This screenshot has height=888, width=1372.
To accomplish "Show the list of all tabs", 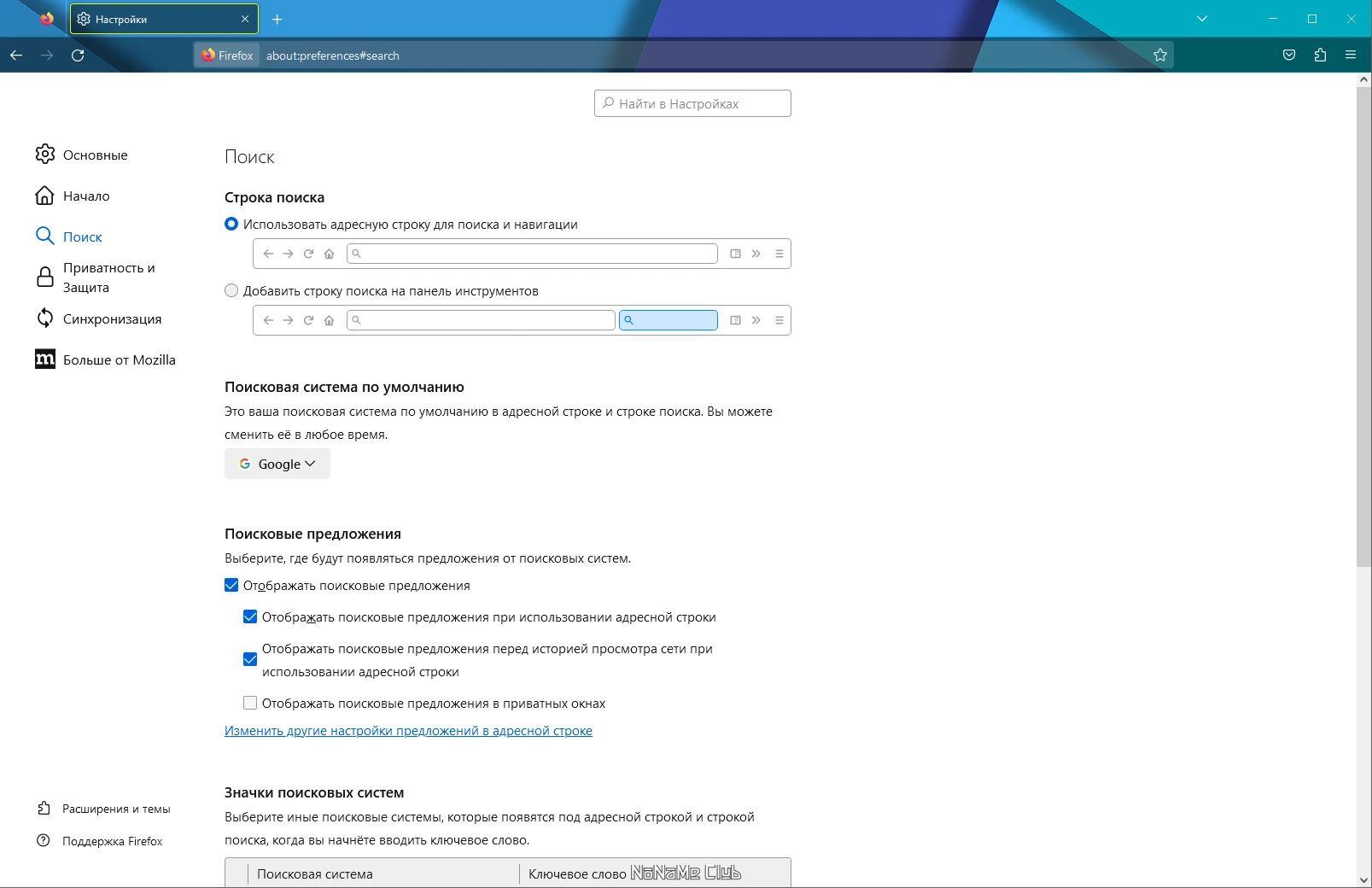I will tap(1202, 19).
